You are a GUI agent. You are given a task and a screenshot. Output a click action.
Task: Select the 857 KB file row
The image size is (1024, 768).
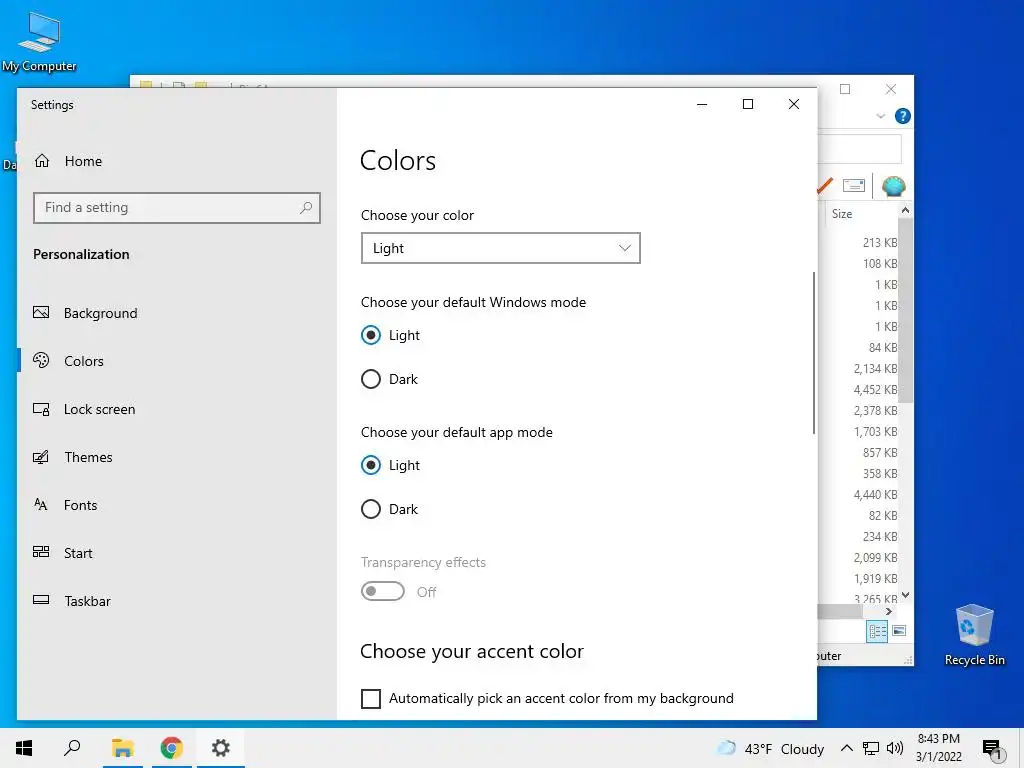pyautogui.click(x=880, y=452)
